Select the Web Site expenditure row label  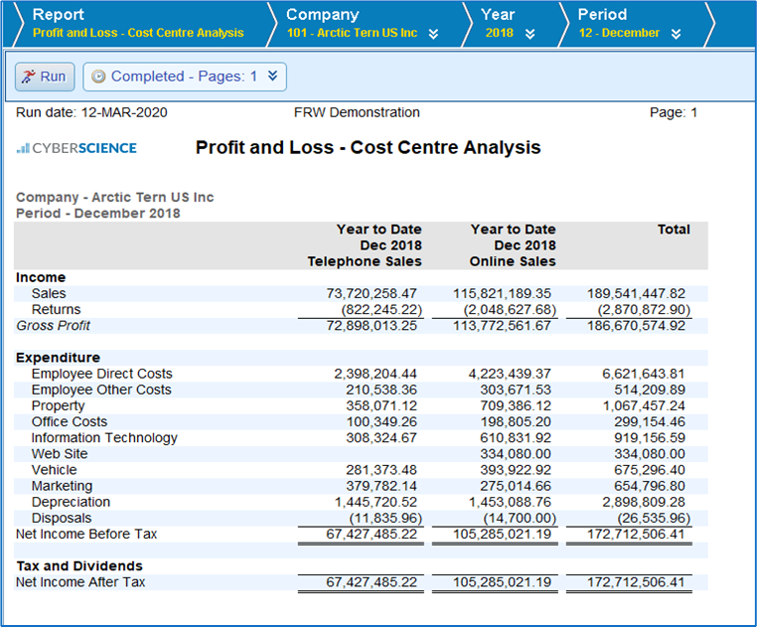point(59,453)
